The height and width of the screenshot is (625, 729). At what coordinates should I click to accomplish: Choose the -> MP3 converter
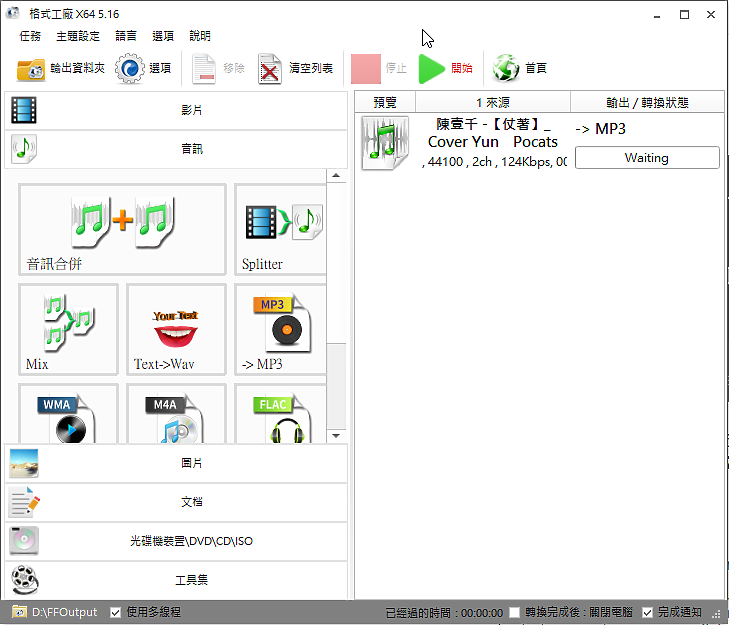coord(280,329)
